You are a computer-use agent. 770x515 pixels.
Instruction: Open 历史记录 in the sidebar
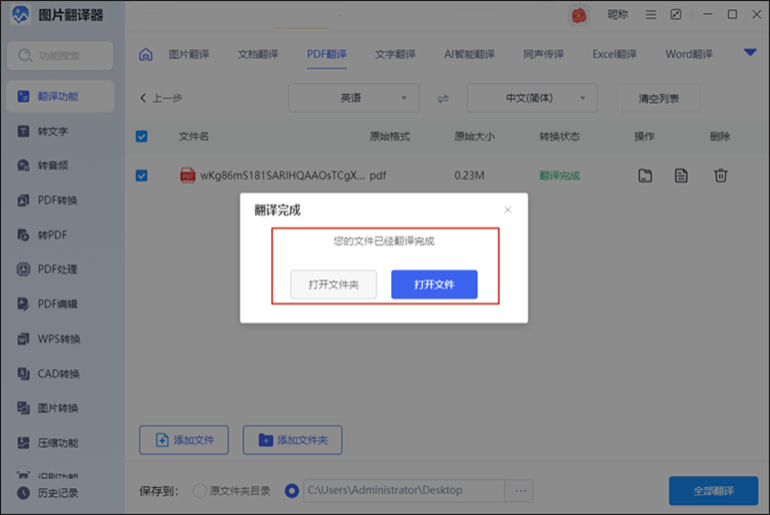(x=48, y=492)
